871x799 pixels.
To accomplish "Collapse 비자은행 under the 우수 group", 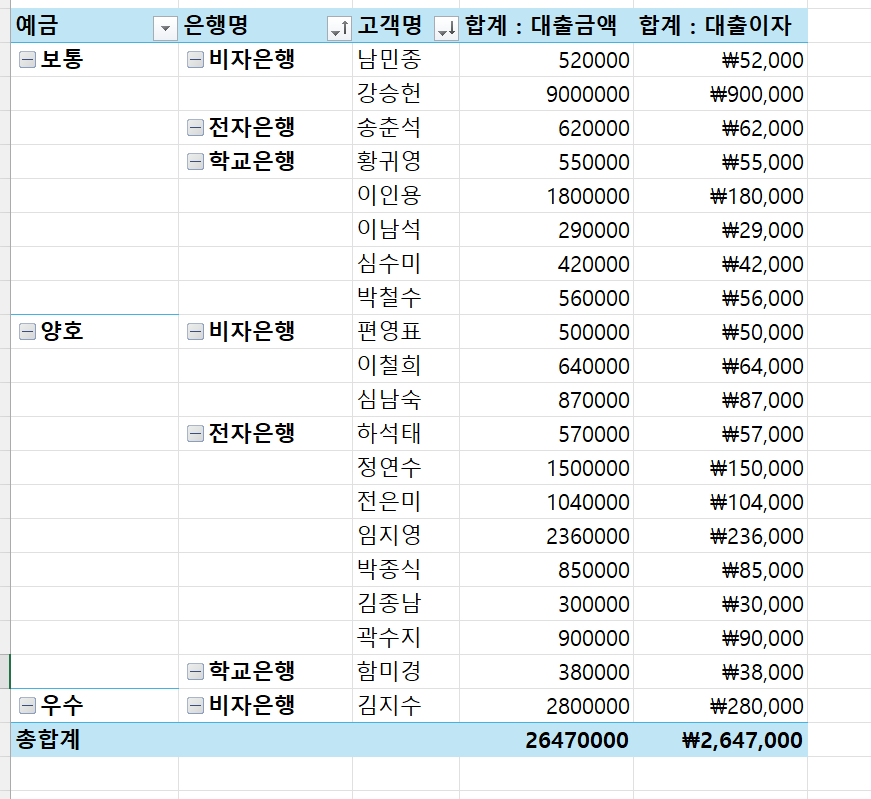I will point(196,706).
